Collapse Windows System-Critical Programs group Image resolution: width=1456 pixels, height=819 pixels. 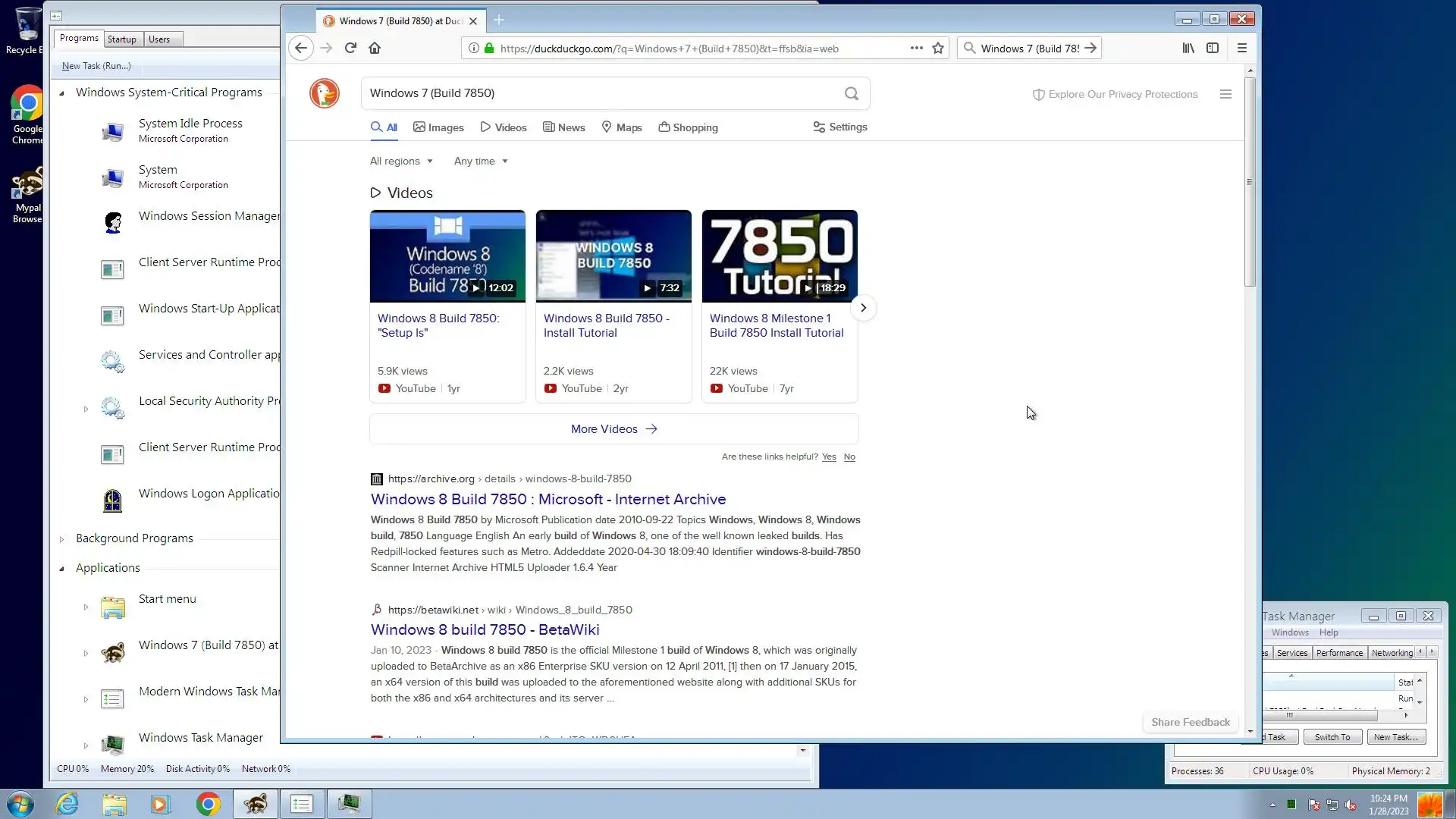pyautogui.click(x=62, y=93)
